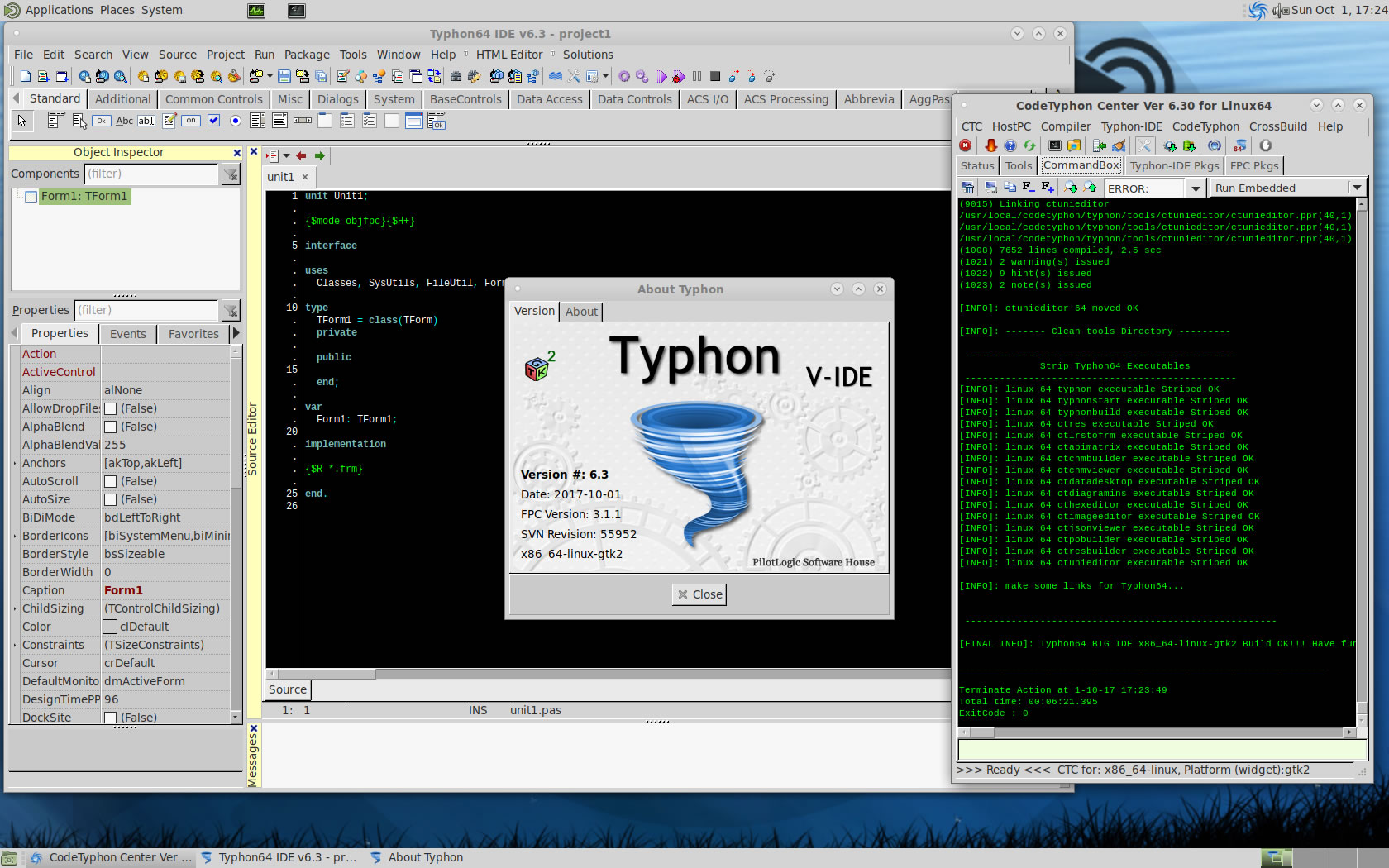Toggle the DockSite checkbox
This screenshot has height=868, width=1389.
(111, 718)
